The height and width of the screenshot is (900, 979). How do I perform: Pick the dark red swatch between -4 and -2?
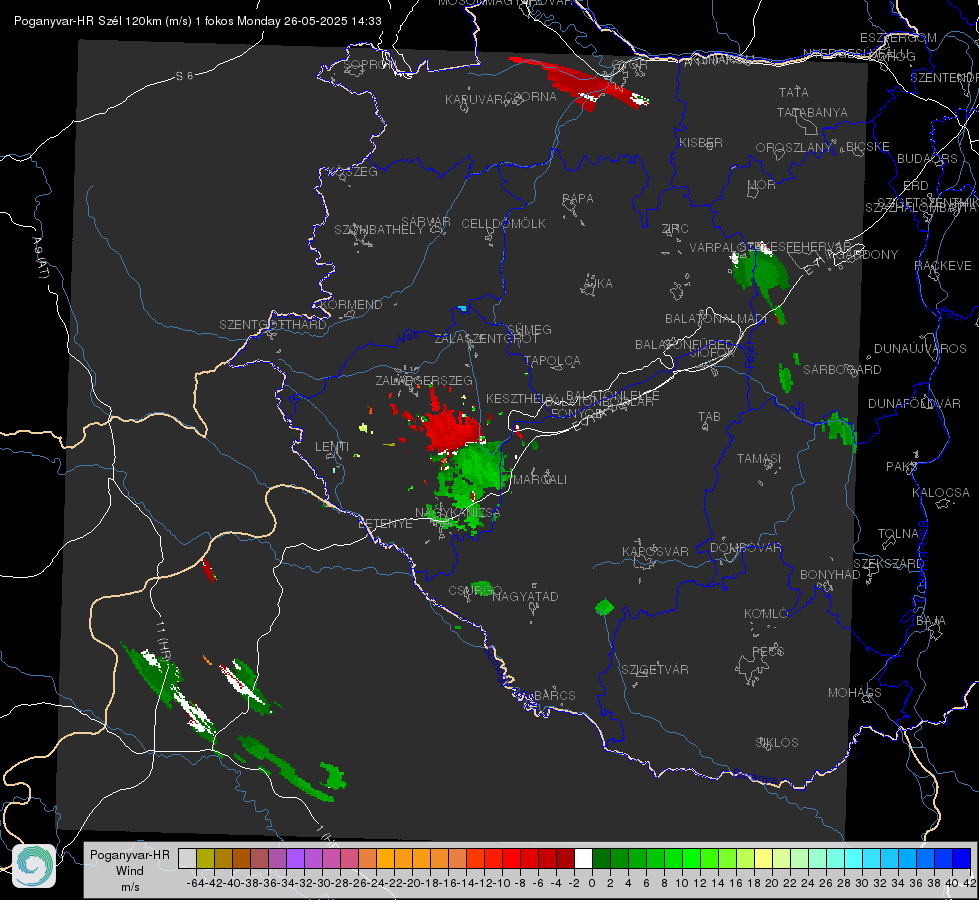click(x=565, y=859)
